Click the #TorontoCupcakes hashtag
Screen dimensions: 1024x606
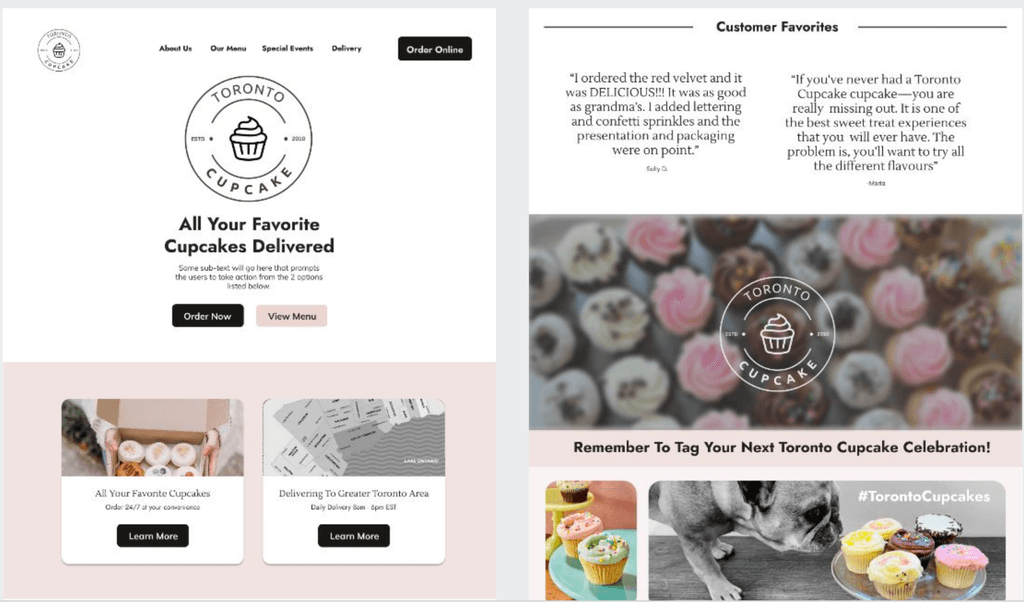[x=923, y=496]
